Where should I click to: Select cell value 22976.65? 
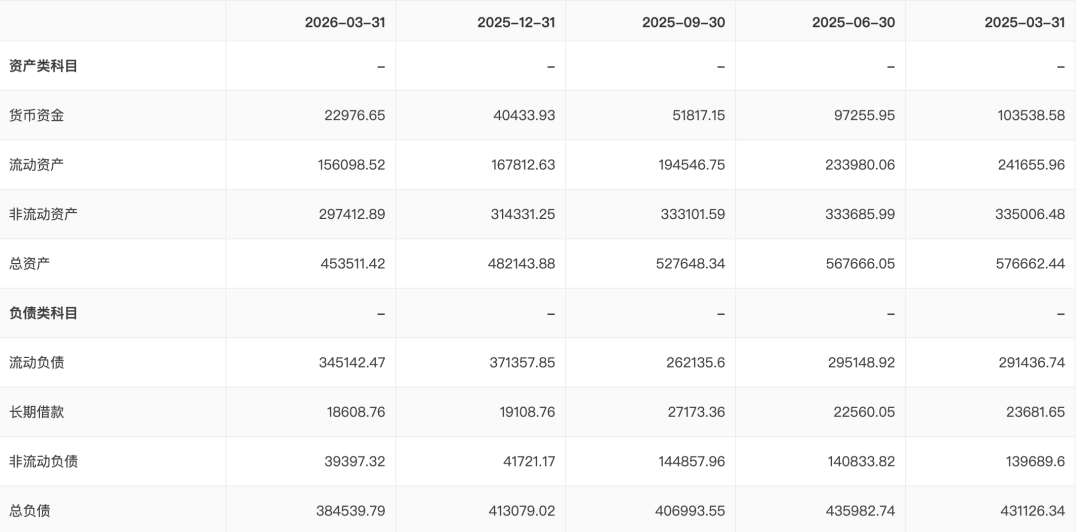(355, 116)
